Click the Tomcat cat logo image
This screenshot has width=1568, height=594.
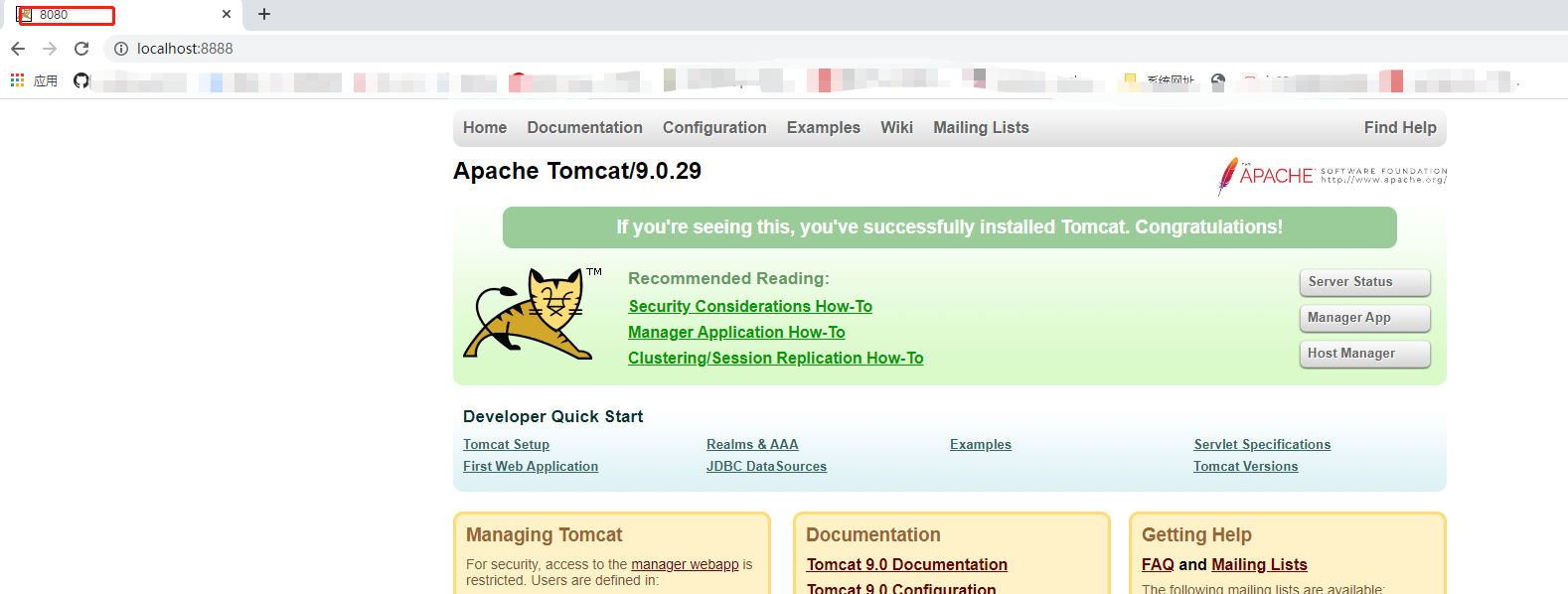tap(533, 313)
